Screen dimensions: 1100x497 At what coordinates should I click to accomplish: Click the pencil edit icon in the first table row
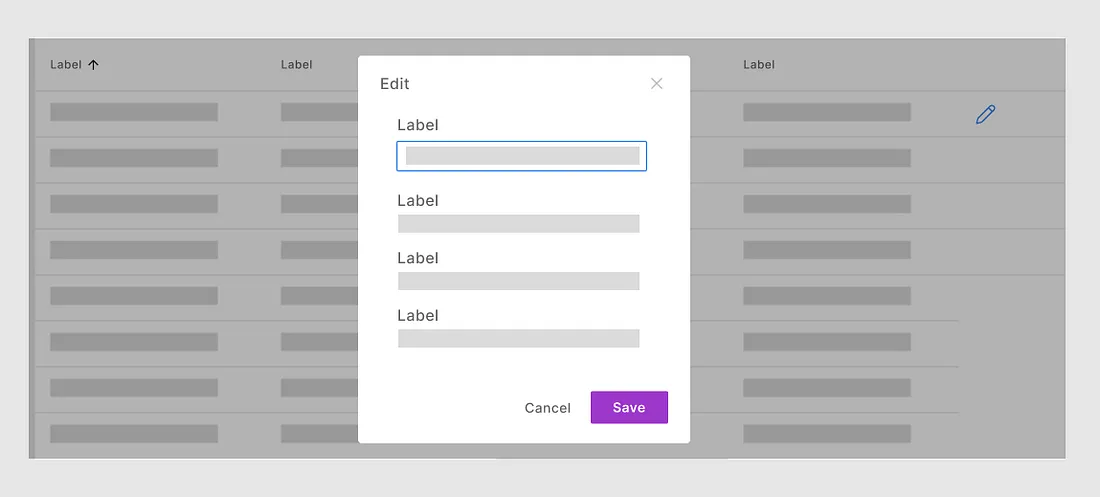[985, 114]
